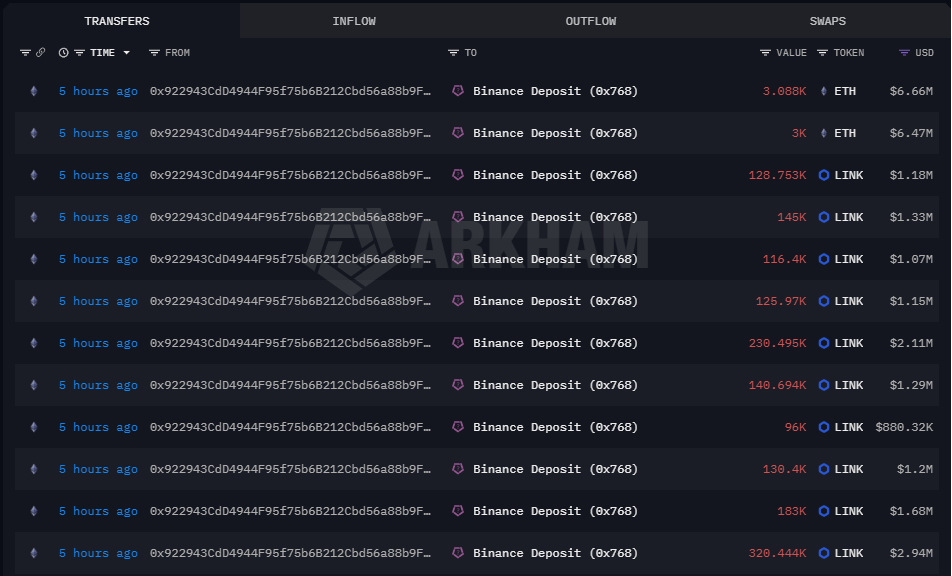
Task: Click the ETH token label in $6.47M row
Action: coord(845,133)
